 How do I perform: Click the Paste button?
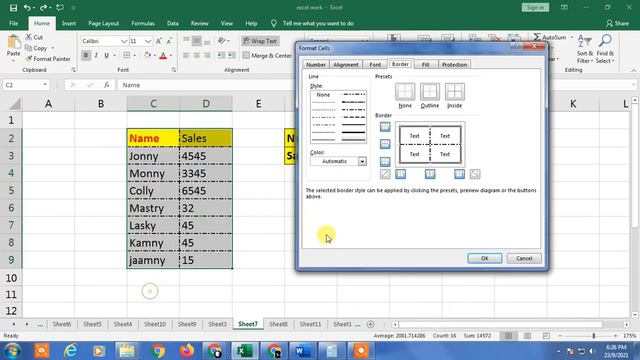point(13,45)
